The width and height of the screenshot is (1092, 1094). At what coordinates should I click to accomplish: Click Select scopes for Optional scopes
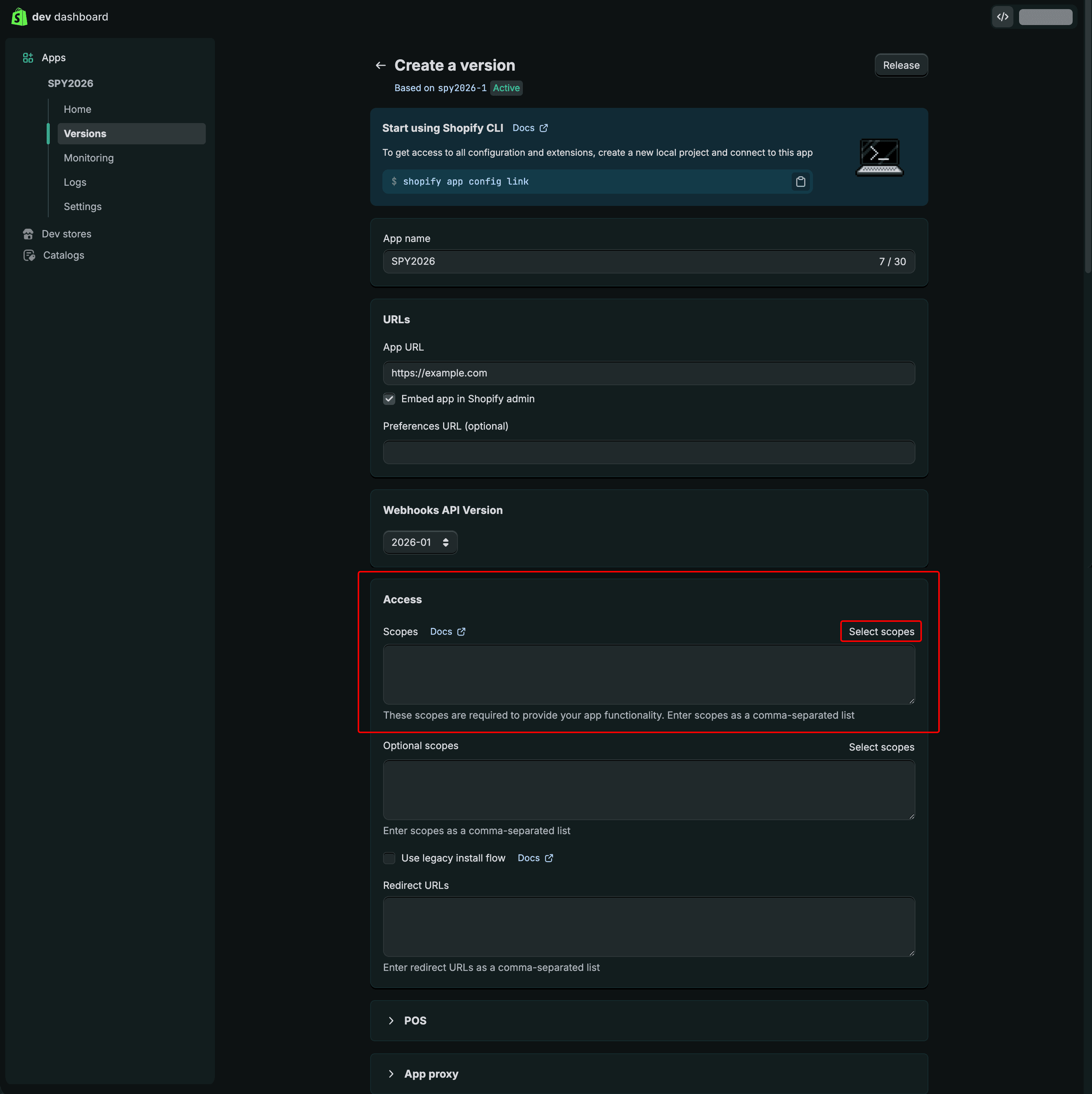(x=881, y=748)
